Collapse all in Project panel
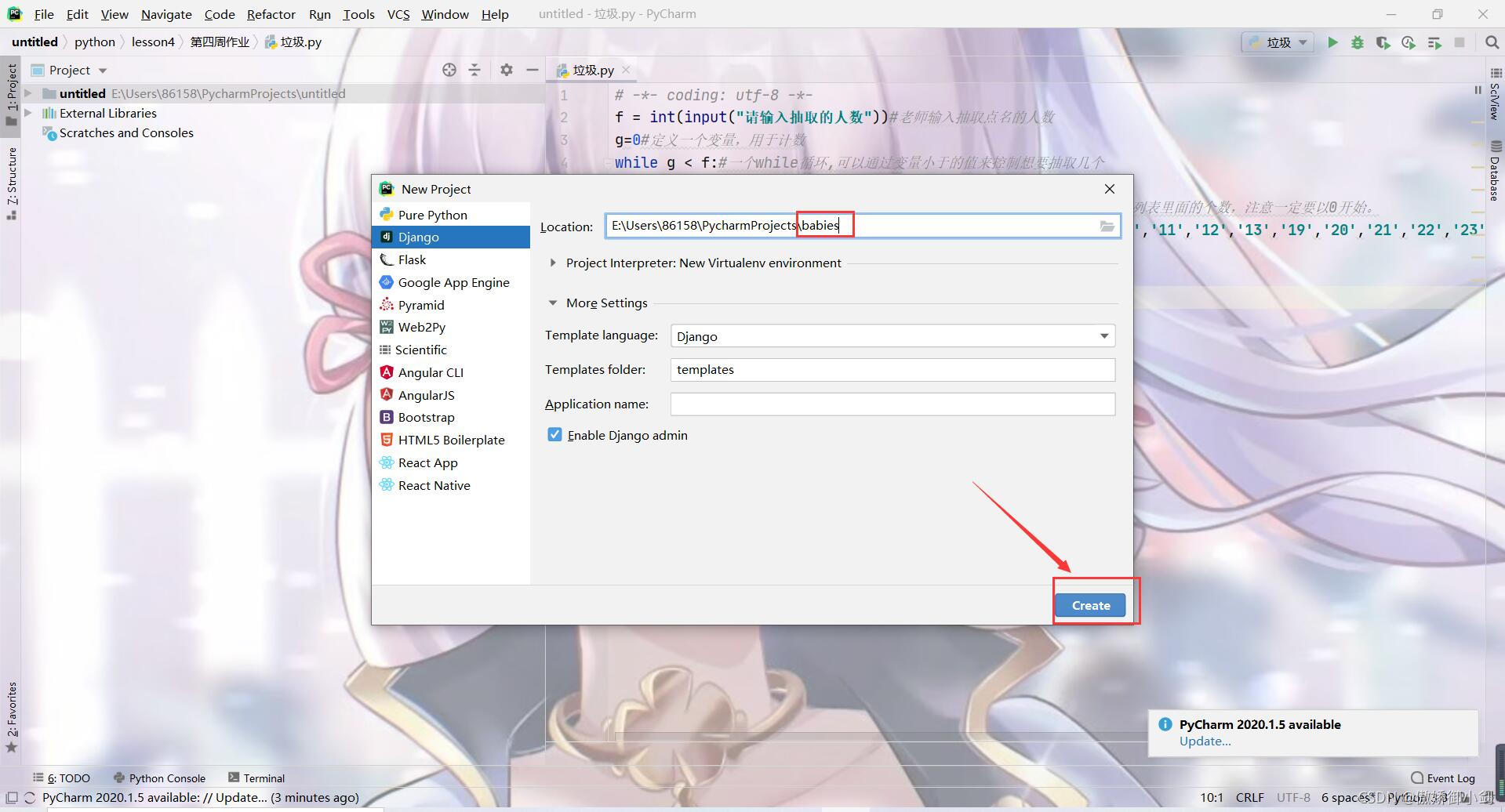 click(474, 70)
